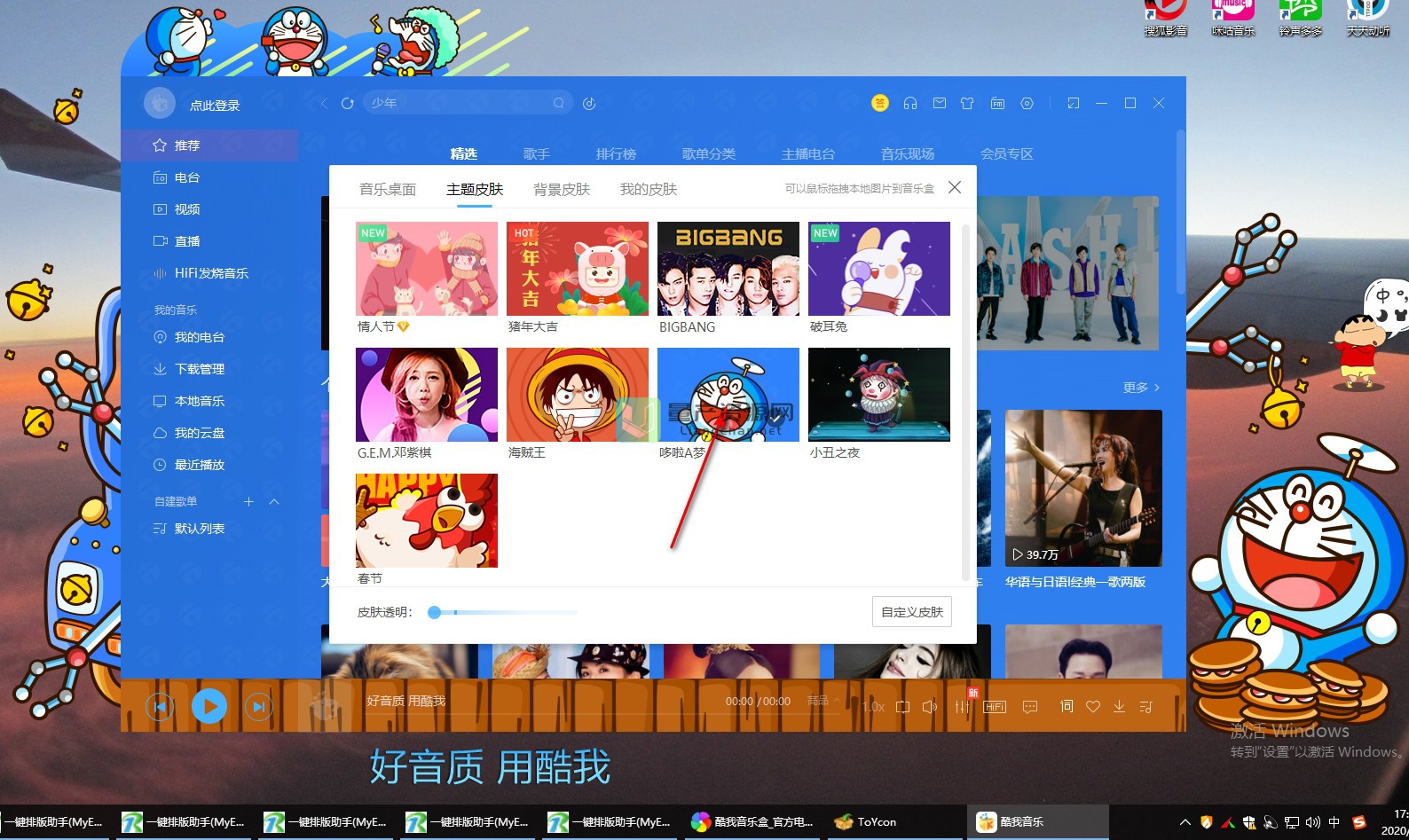1409x840 pixels.
Task: Choose the BIGBANG skin thumbnail
Action: click(x=728, y=269)
